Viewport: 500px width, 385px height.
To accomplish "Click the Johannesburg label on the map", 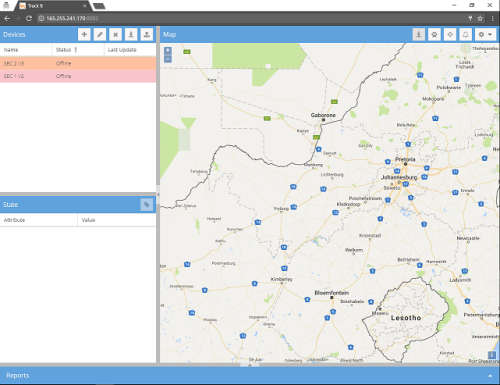I will click(x=399, y=177).
